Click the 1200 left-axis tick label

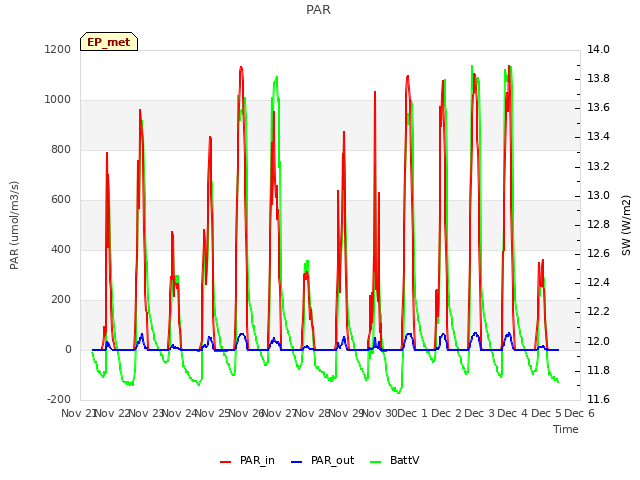[58, 49]
